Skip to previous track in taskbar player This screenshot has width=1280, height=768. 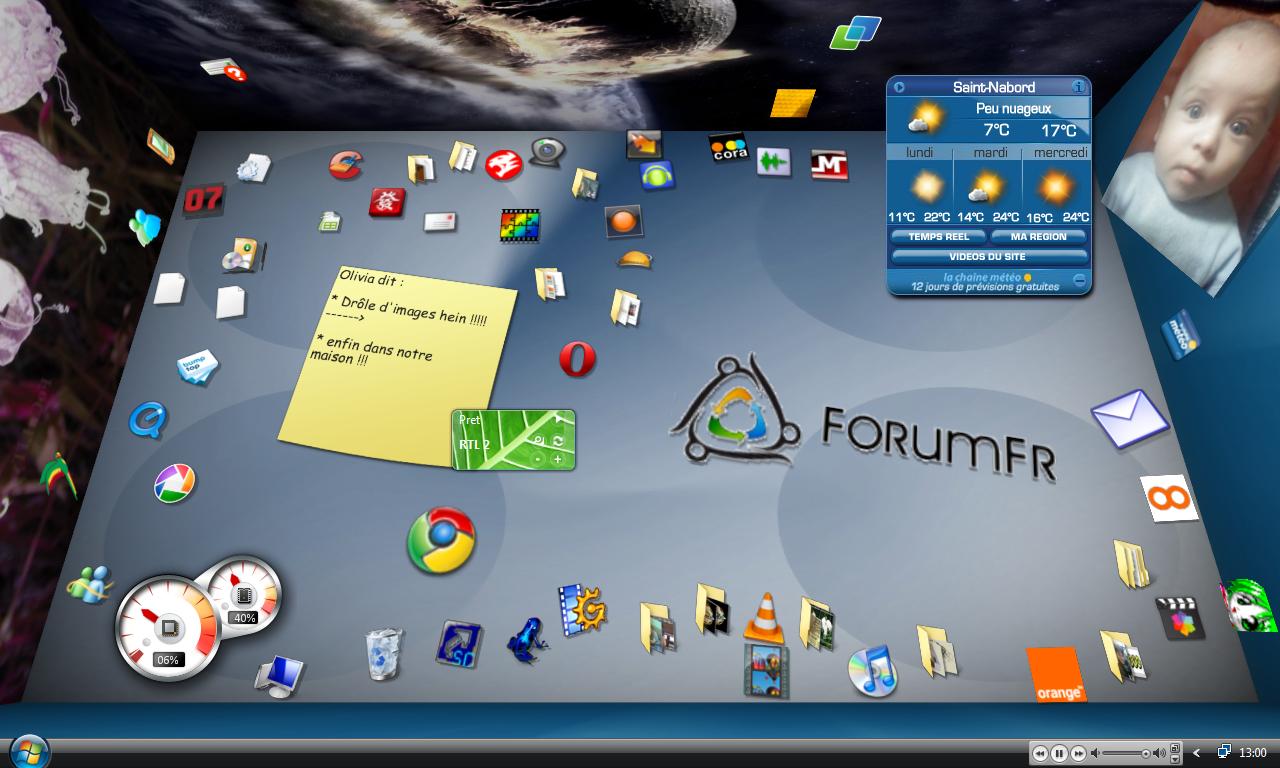(1040, 753)
